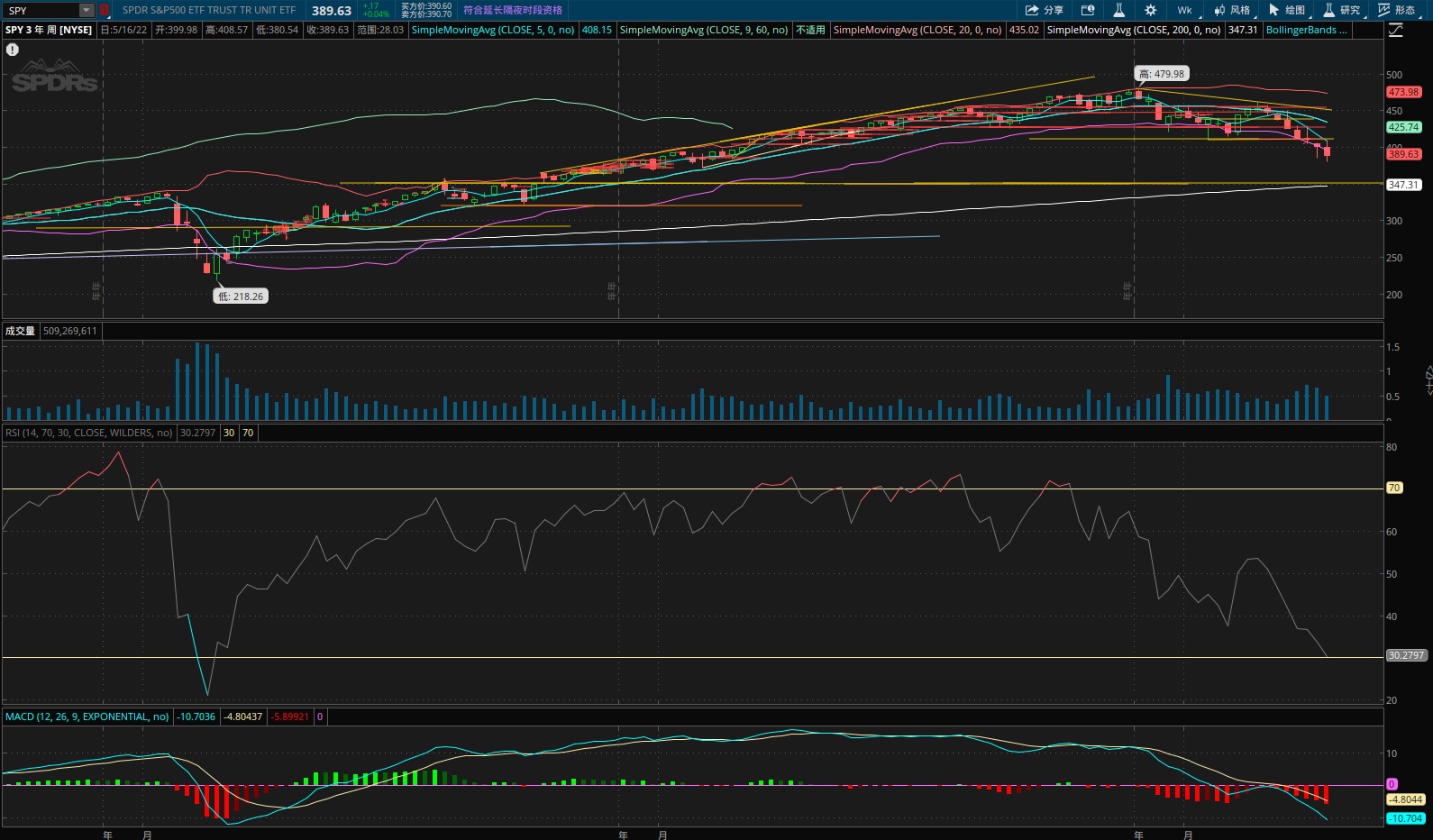Click the volume value 509,269,611

click(70, 331)
